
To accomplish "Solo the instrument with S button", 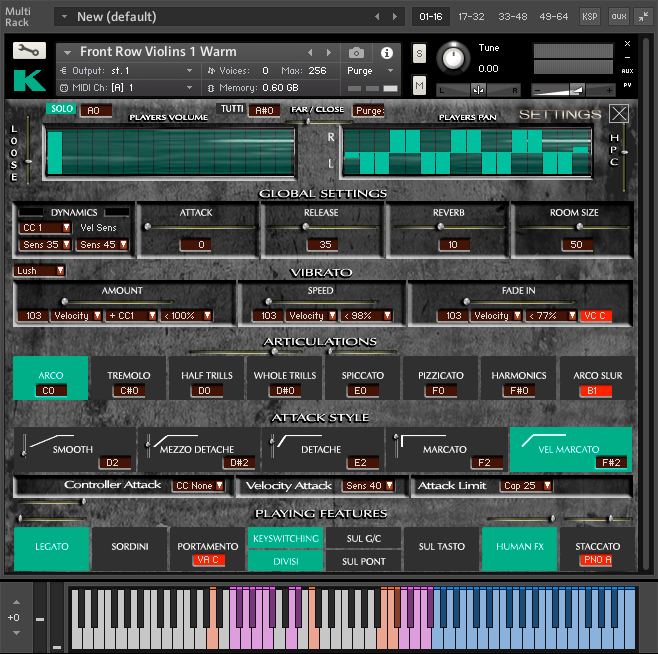I will click(419, 53).
